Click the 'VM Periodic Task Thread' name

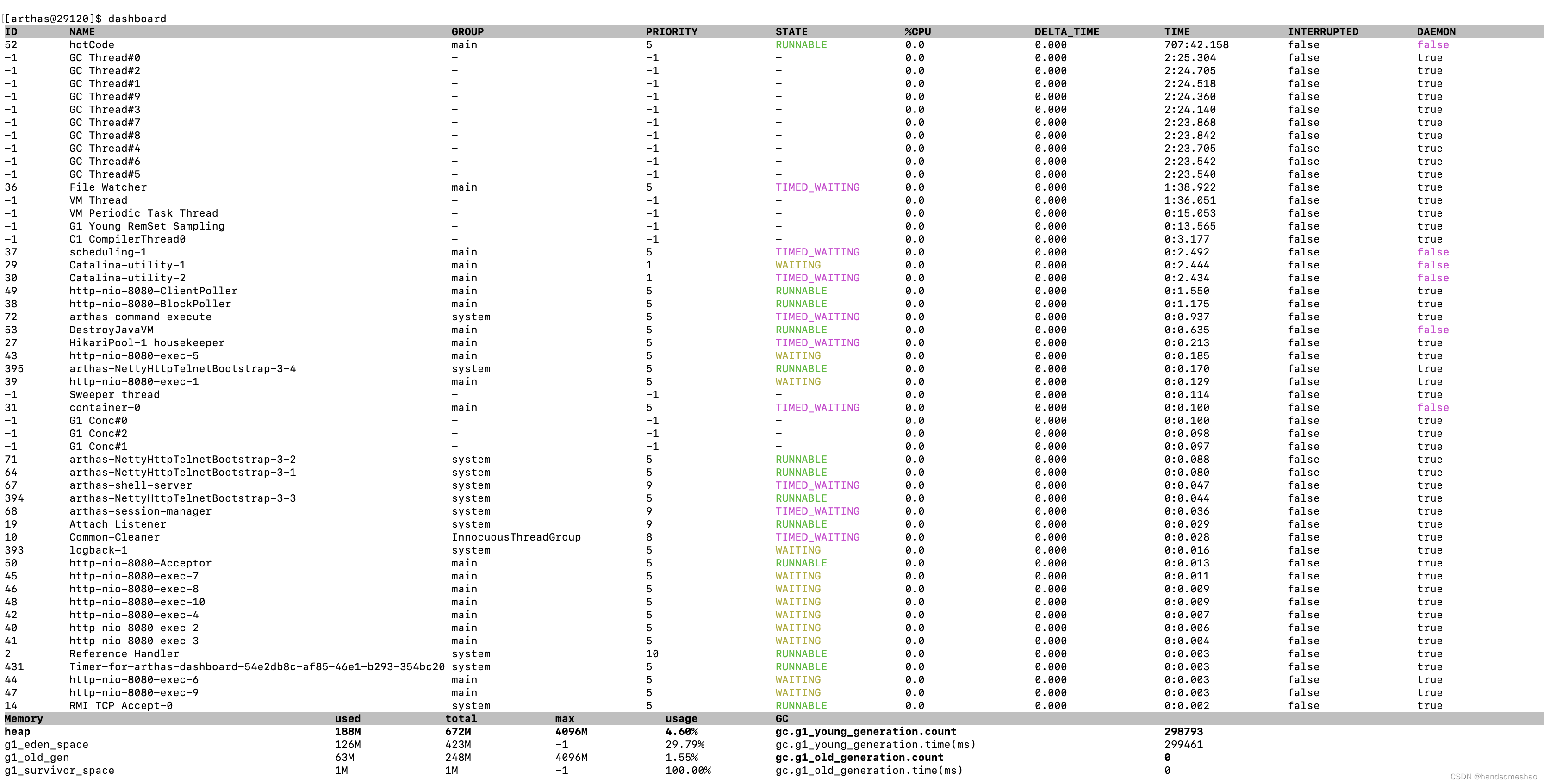coord(144,213)
